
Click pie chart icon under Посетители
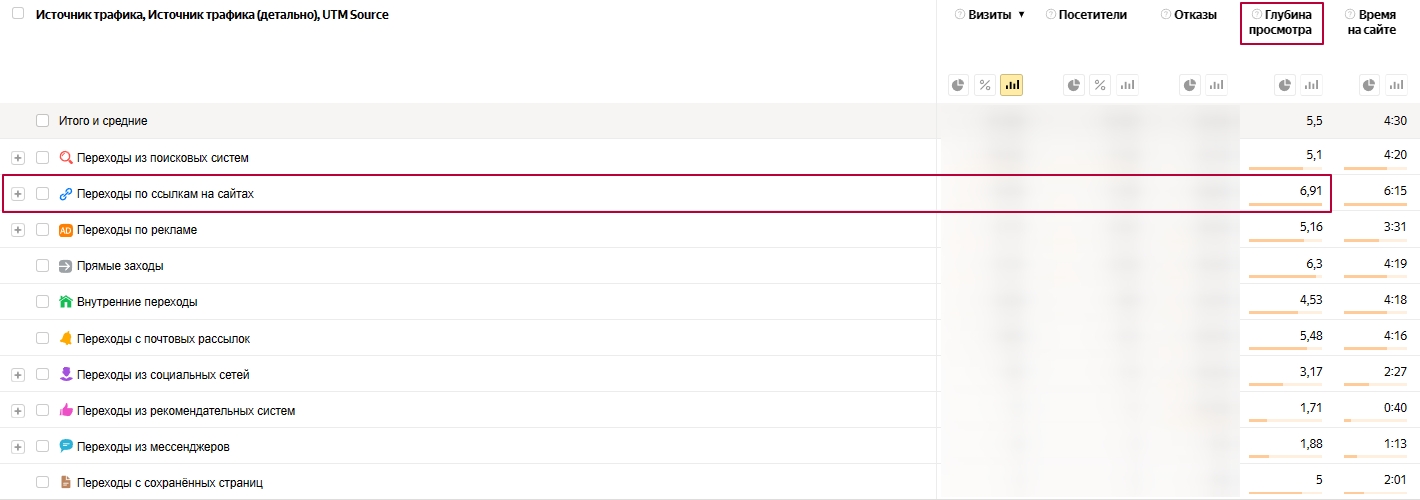[x=1073, y=85]
